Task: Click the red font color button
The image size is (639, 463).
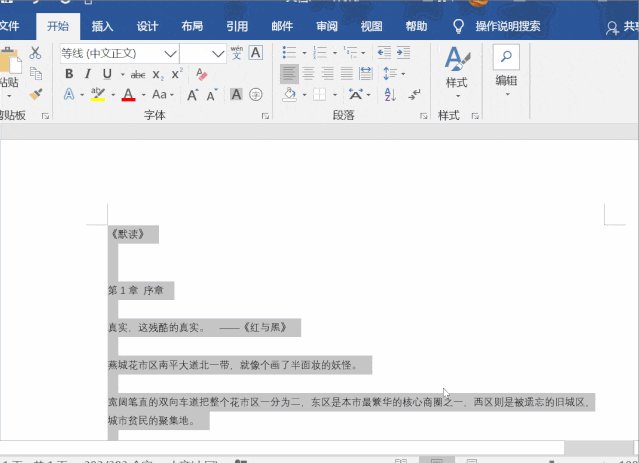Action: click(128, 95)
